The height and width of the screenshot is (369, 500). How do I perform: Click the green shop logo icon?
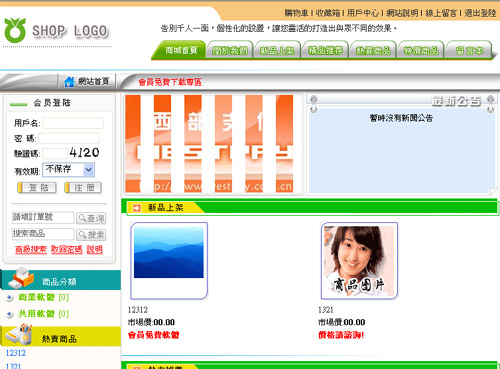click(x=15, y=30)
